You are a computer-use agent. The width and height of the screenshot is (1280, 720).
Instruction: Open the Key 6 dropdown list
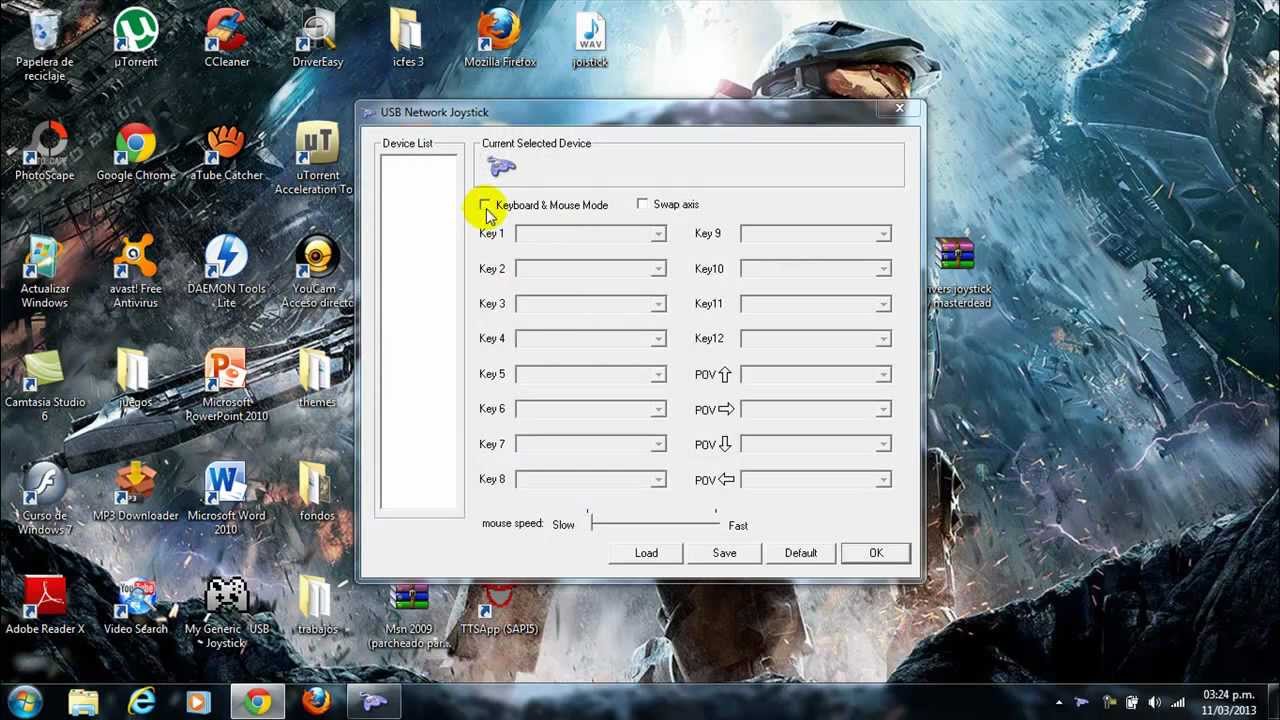[591, 409]
